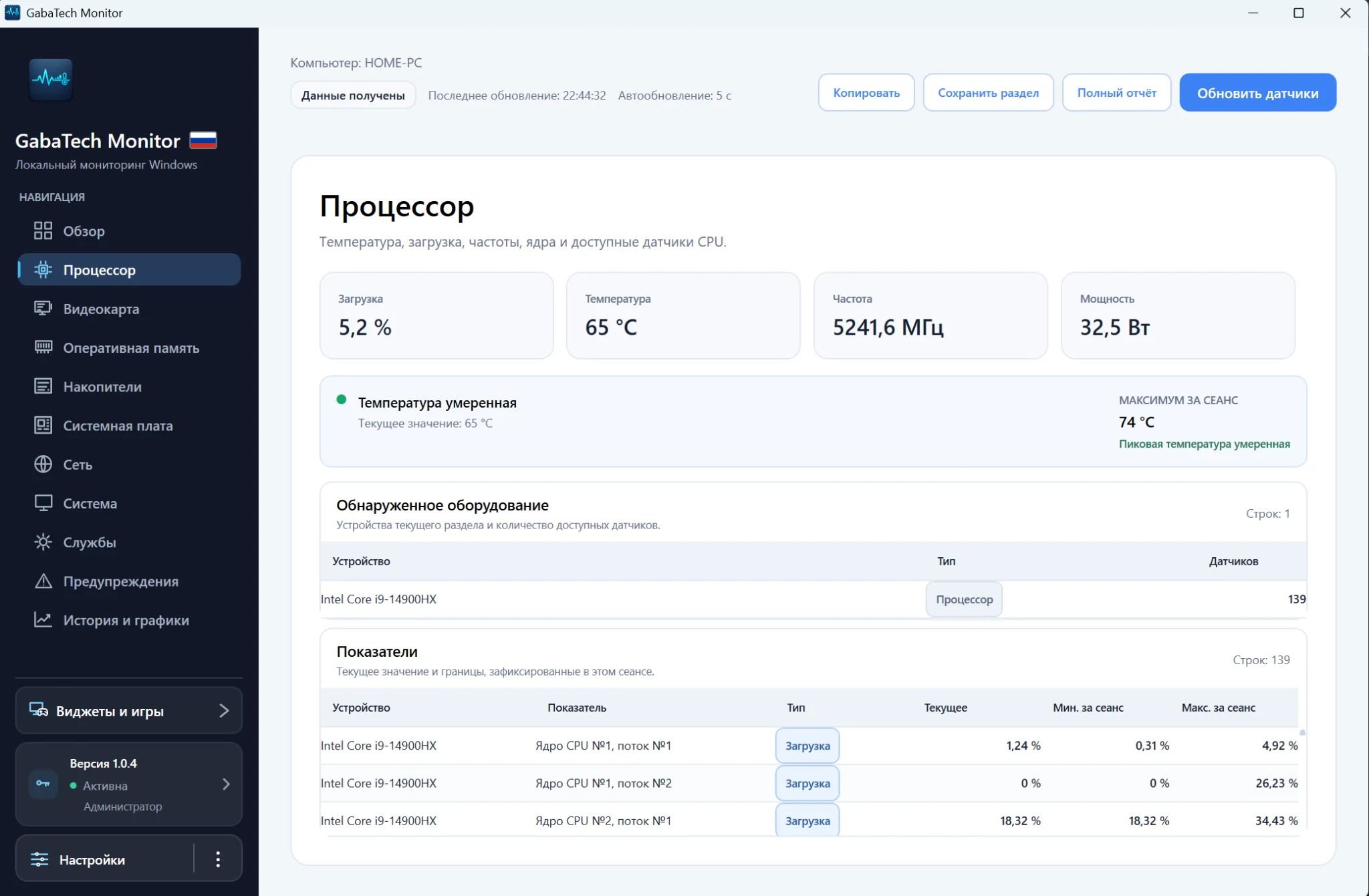Click the Температура 65 °C card
The height and width of the screenshot is (896, 1369).
[683, 315]
